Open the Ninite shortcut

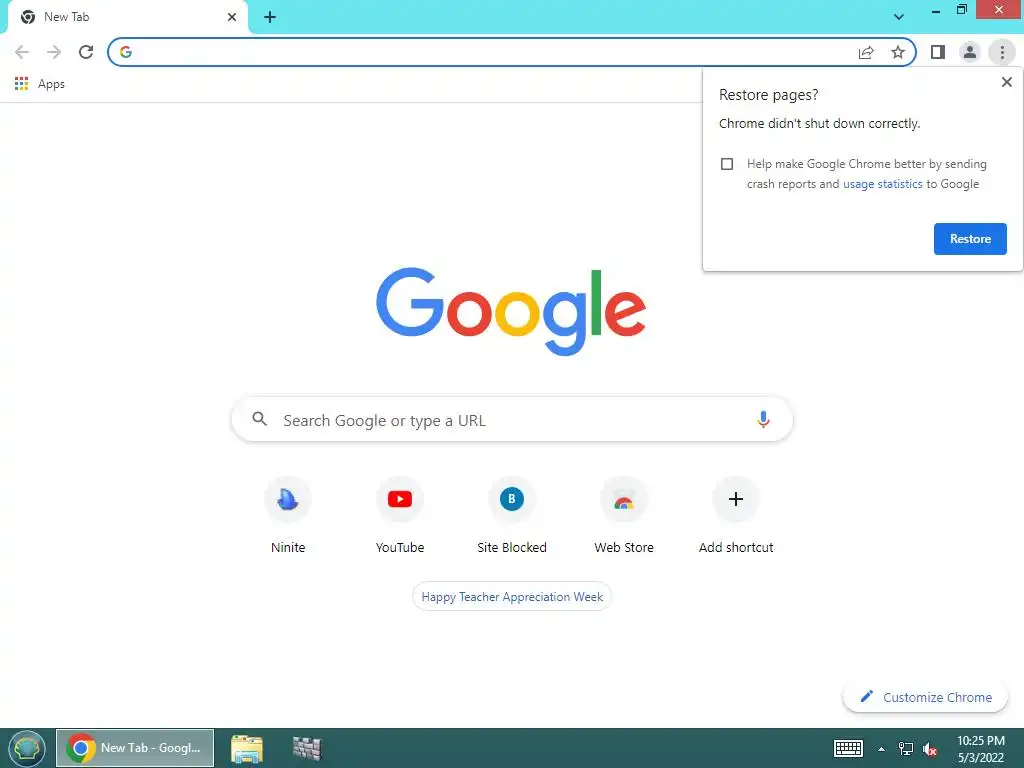click(288, 516)
